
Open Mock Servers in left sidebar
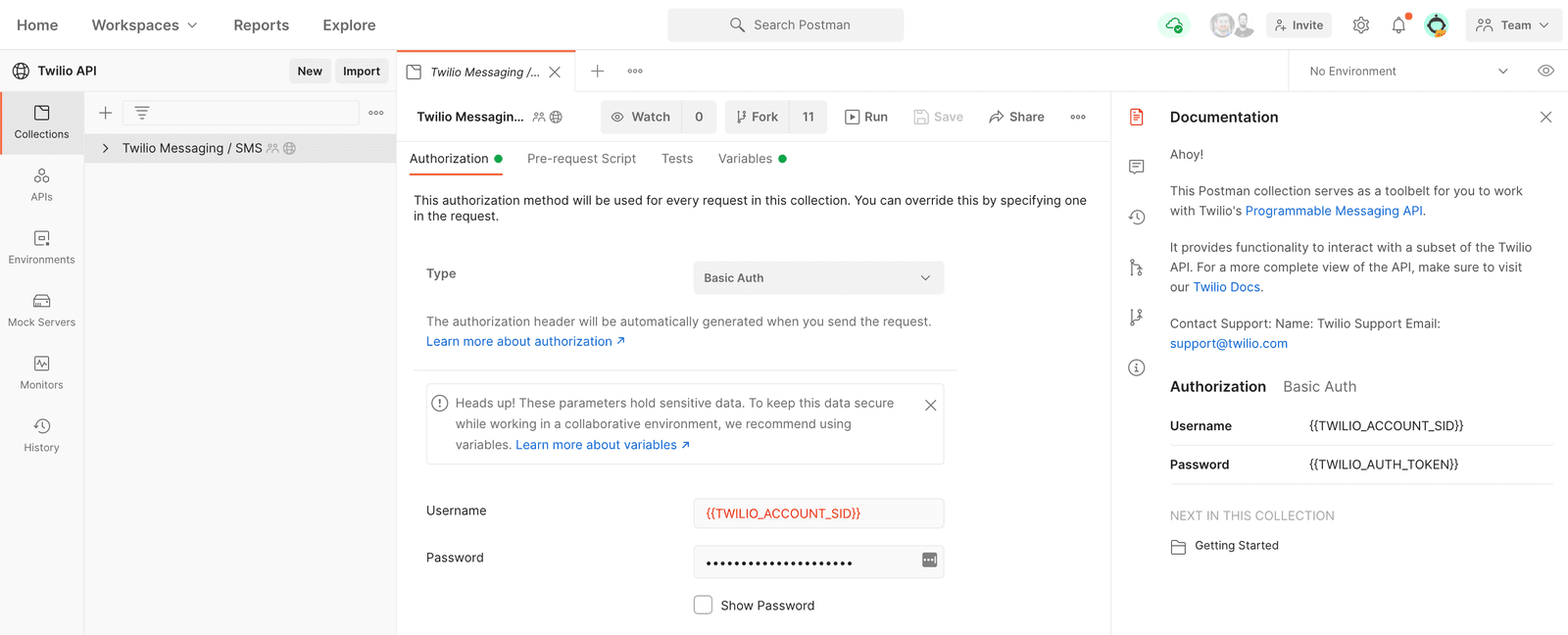point(41,310)
